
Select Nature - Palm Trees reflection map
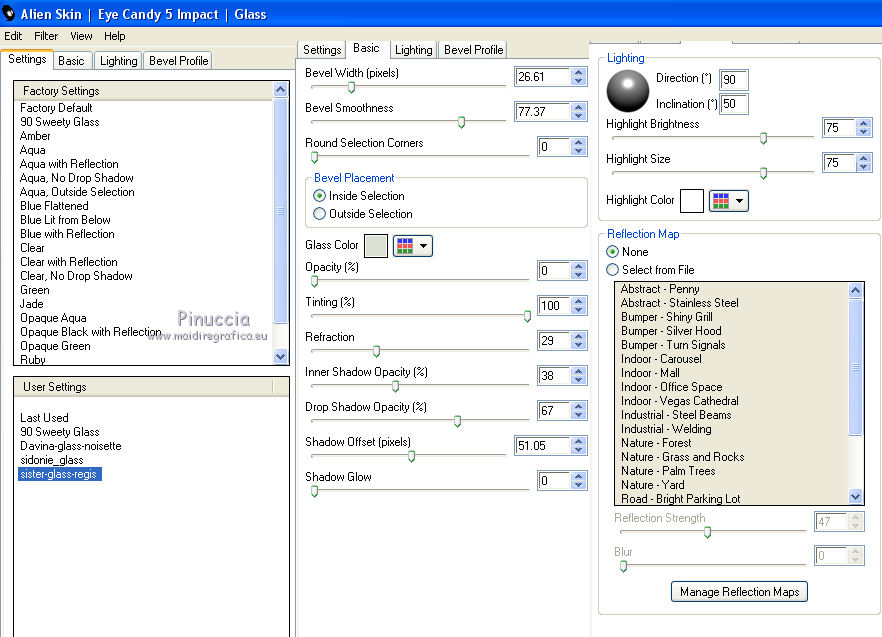[668, 470]
